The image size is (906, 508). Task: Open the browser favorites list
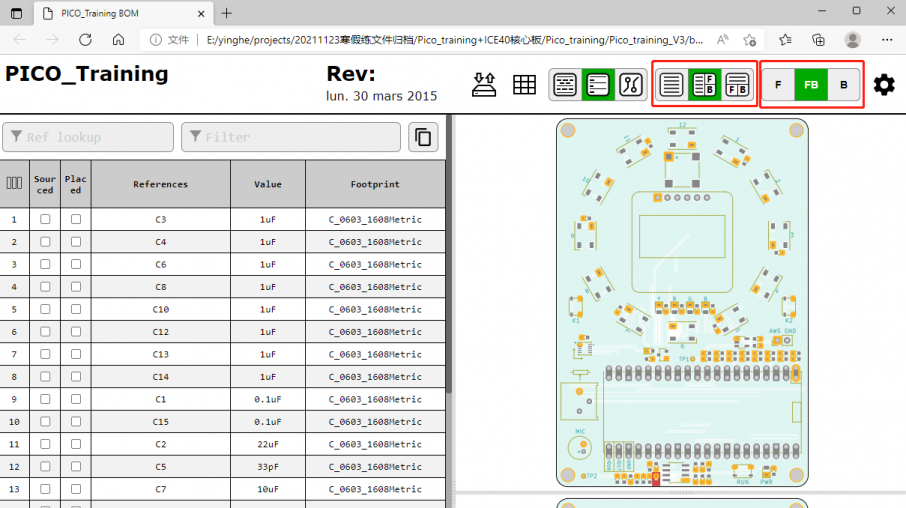(x=785, y=40)
